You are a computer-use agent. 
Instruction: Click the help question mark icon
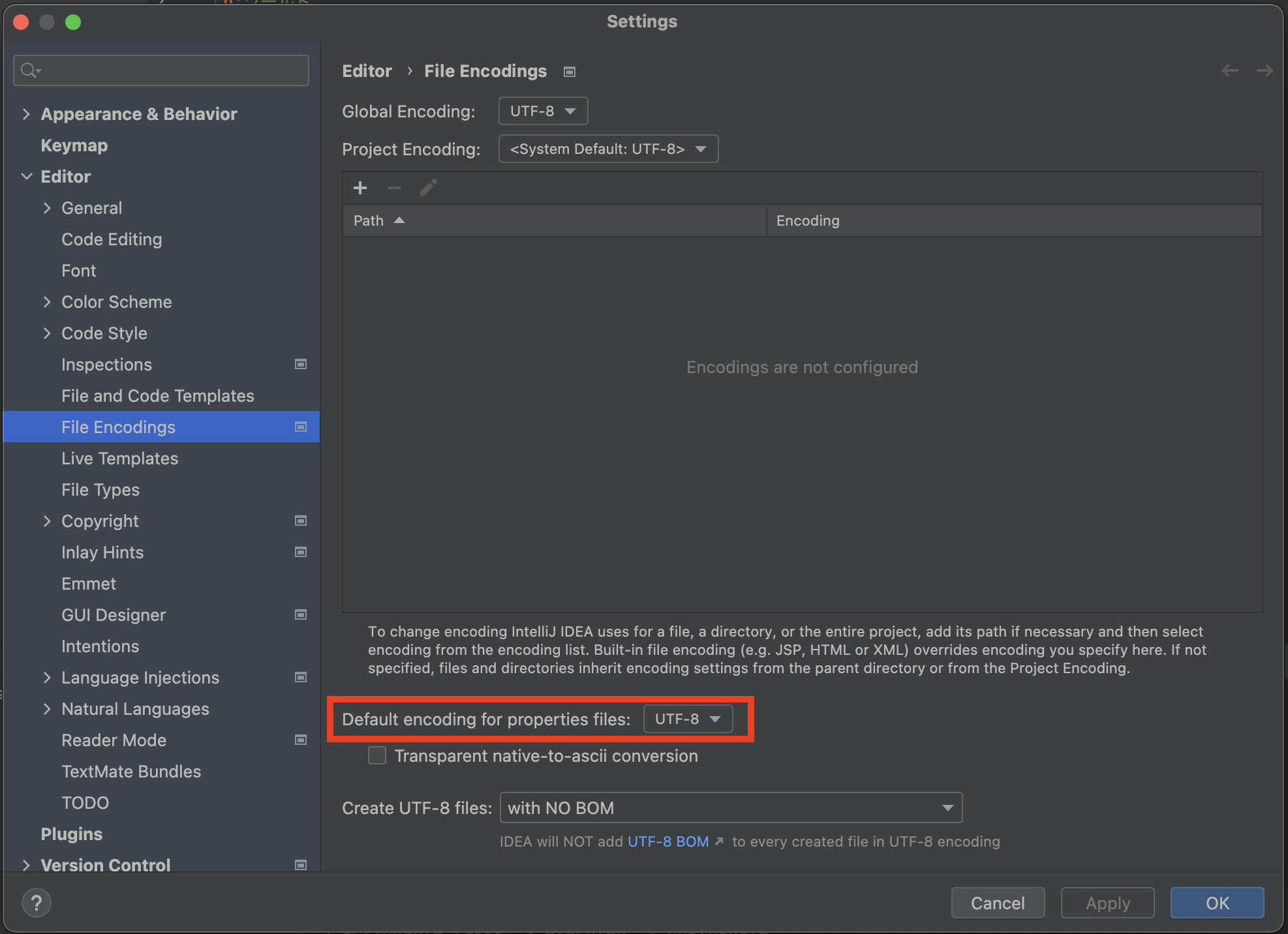(x=37, y=903)
